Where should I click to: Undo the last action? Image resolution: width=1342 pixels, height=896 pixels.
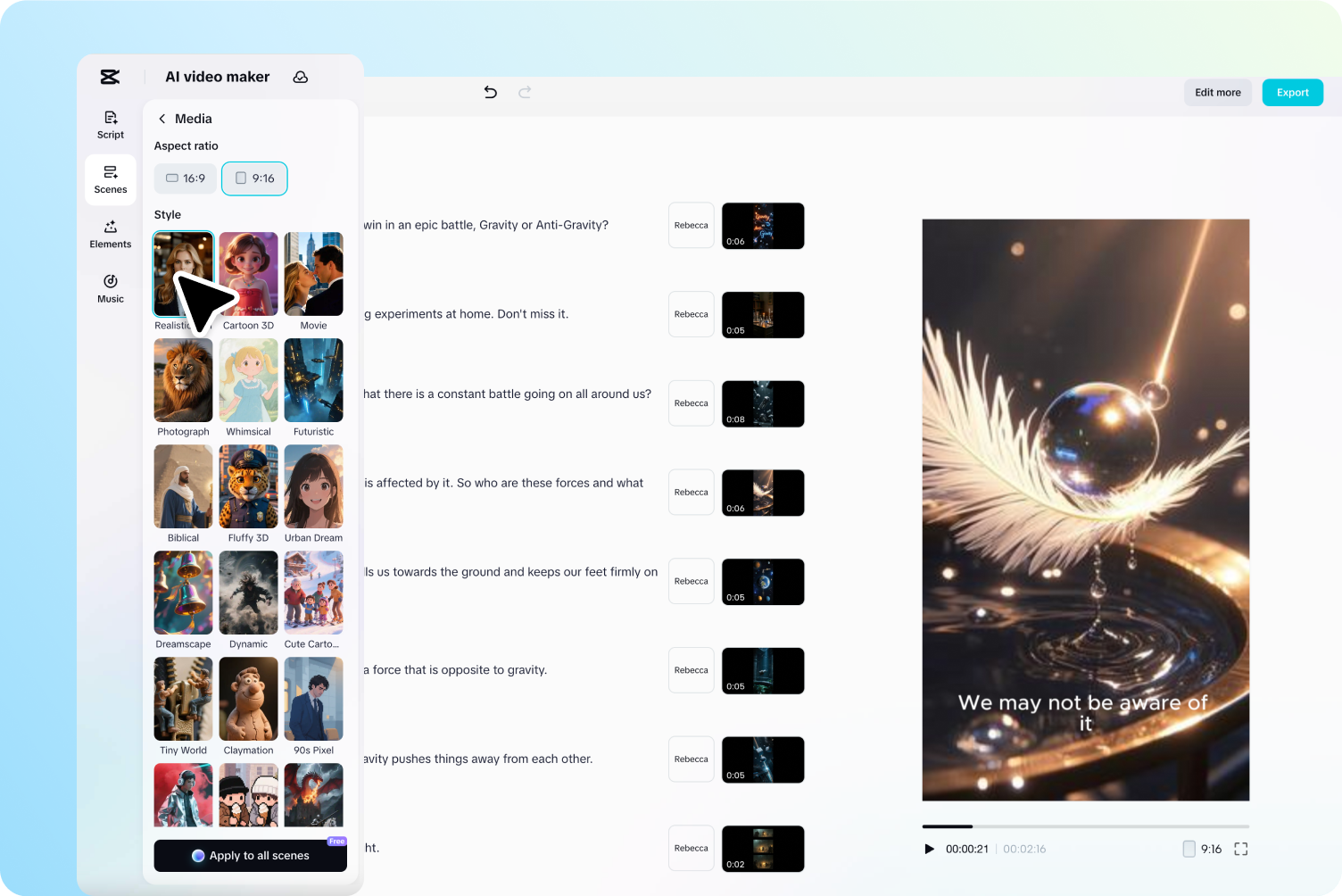pyautogui.click(x=490, y=92)
